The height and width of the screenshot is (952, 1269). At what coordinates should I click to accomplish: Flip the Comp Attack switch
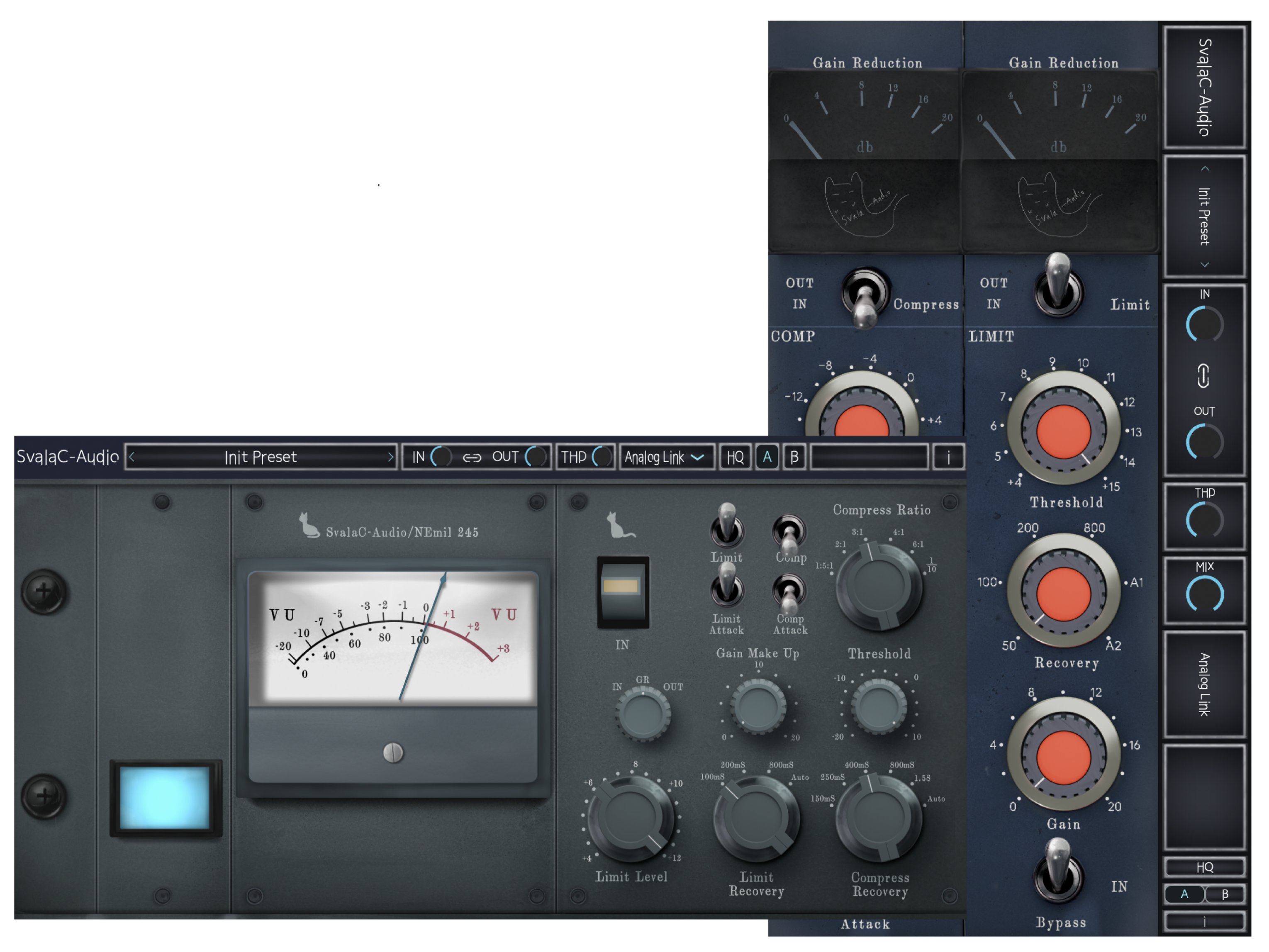click(x=789, y=595)
